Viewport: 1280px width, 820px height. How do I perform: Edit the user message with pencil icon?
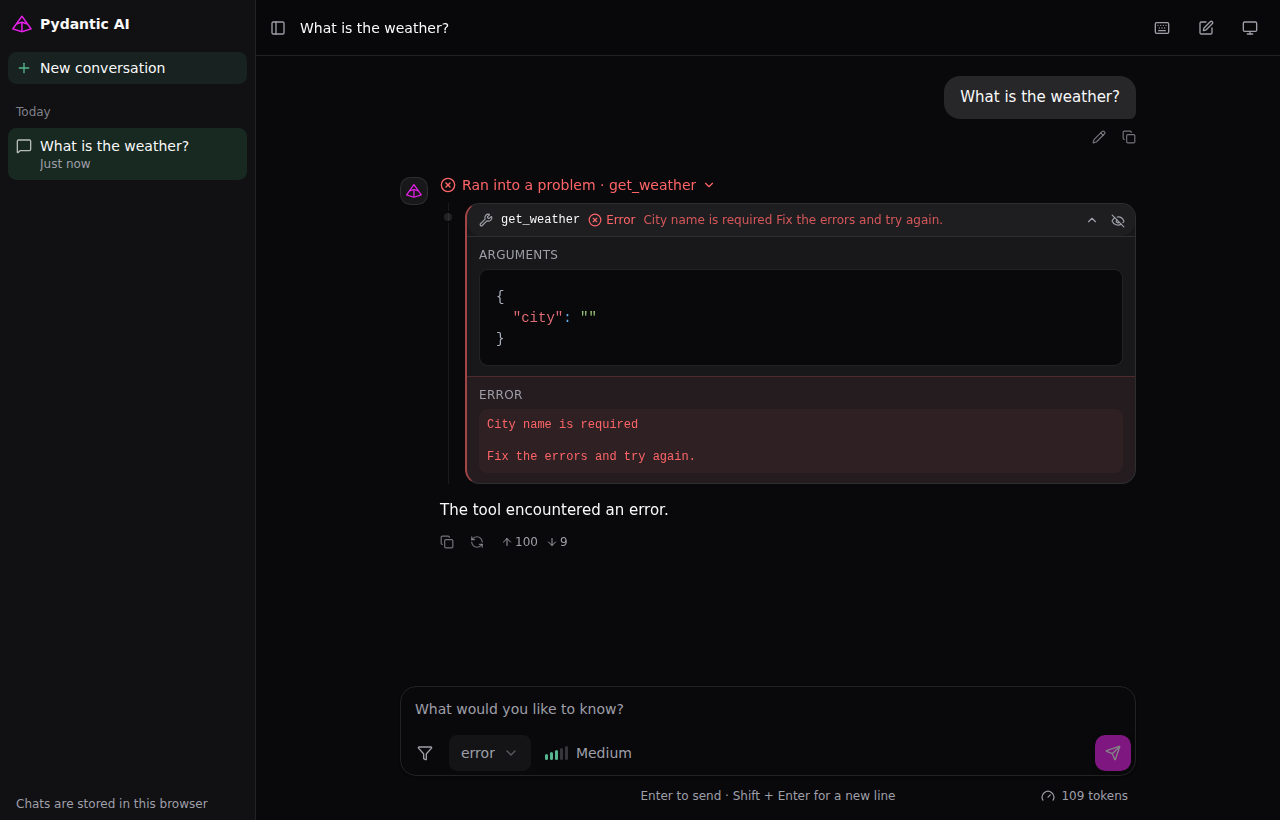click(1099, 137)
